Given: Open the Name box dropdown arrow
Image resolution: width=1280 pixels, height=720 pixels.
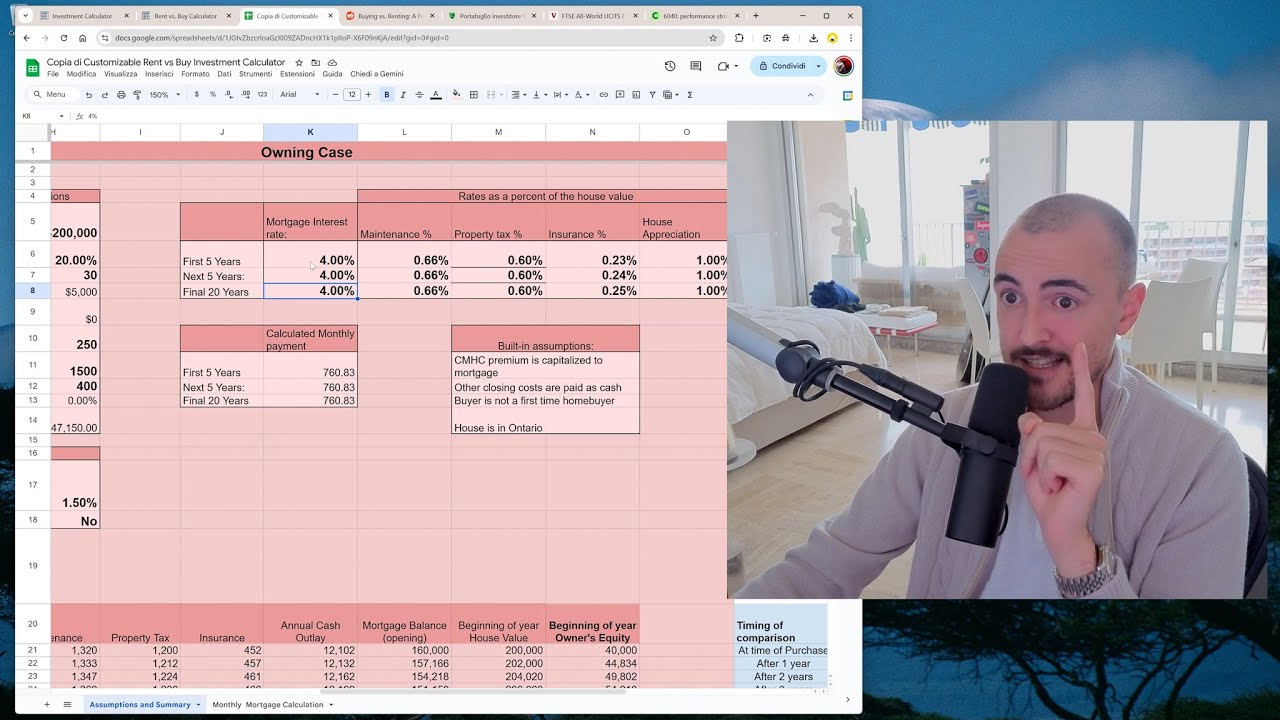Looking at the screenshot, I should pyautogui.click(x=61, y=116).
